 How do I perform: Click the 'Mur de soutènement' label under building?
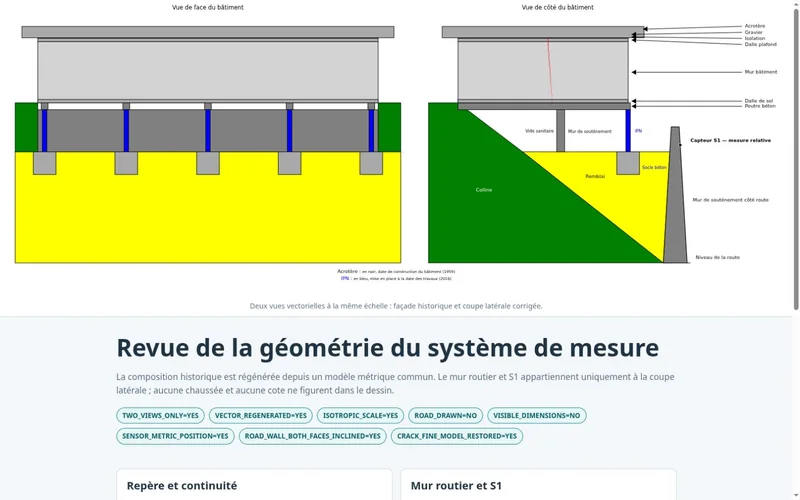tap(589, 132)
